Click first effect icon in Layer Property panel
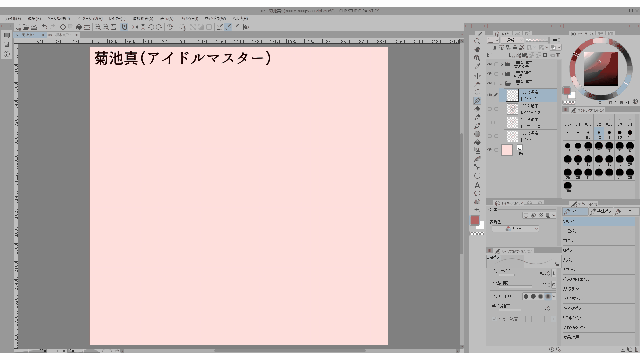Image resolution: width=640 pixels, height=360 pixels. click(527, 215)
